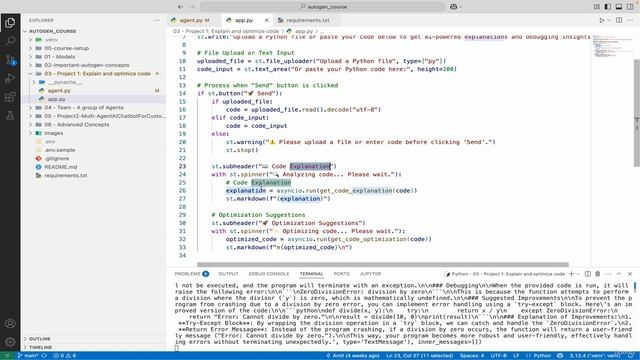
Task: Split the terminal panel
Action: [588, 274]
